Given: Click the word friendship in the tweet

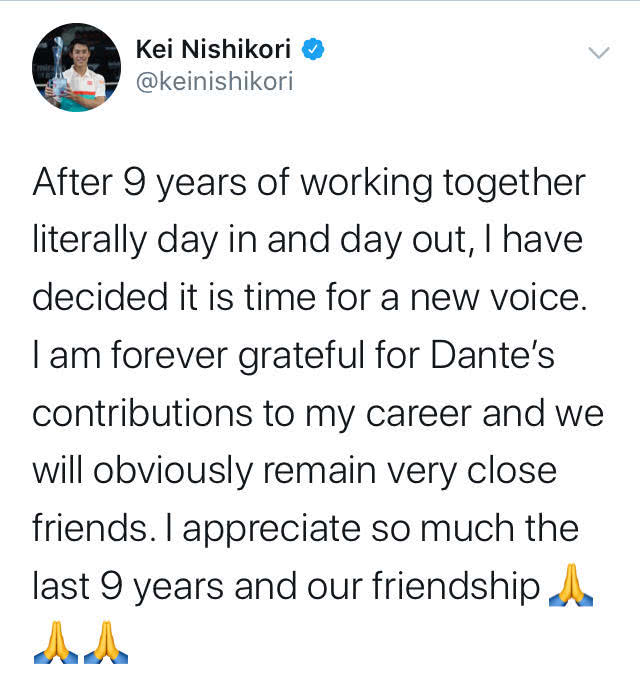Looking at the screenshot, I should coord(456,586).
